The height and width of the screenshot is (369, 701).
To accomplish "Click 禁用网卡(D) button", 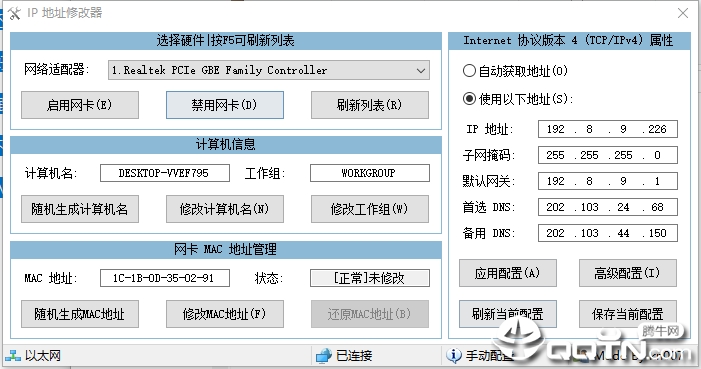I will (224, 105).
